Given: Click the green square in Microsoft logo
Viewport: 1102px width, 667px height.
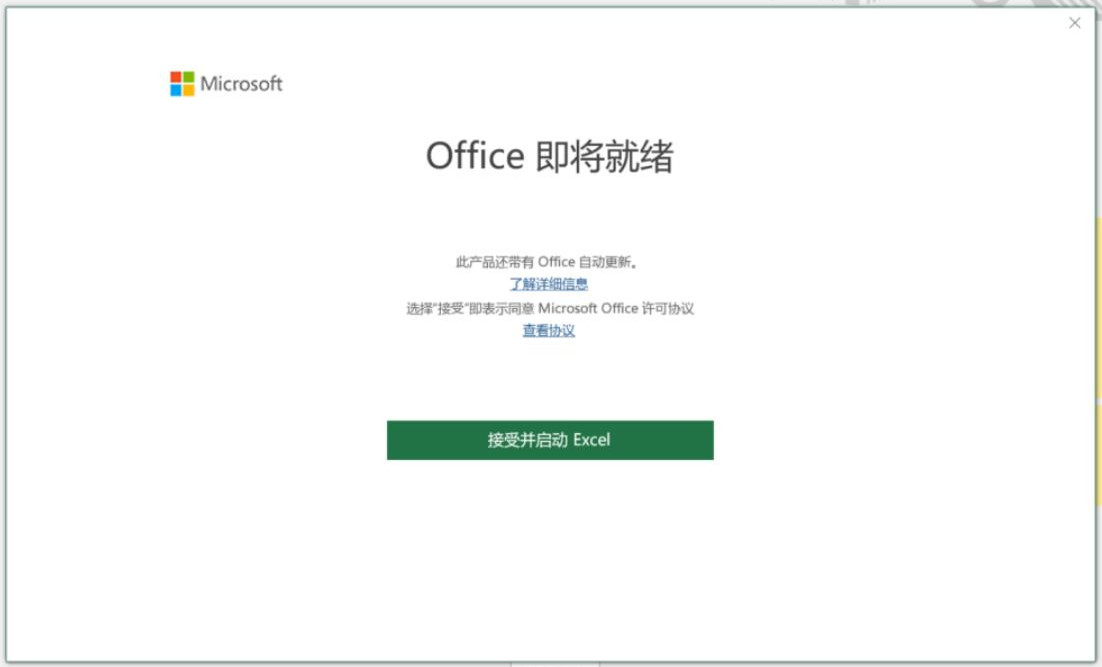Looking at the screenshot, I should (189, 78).
